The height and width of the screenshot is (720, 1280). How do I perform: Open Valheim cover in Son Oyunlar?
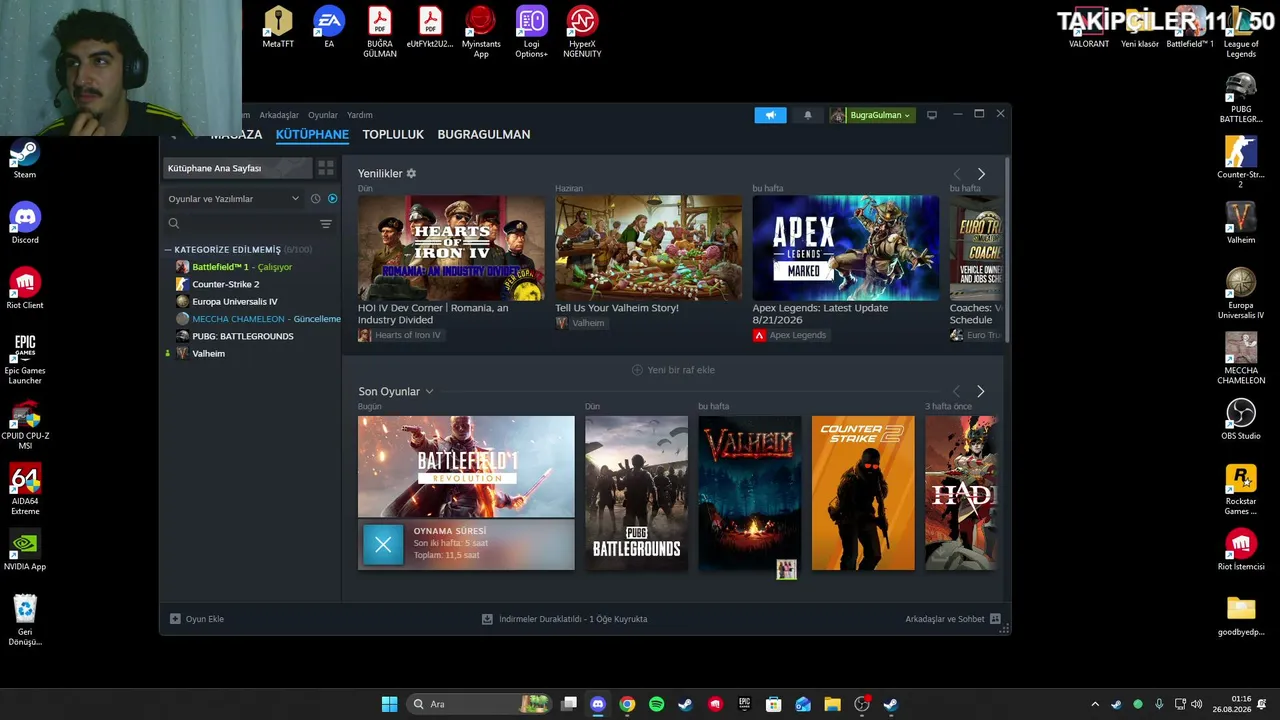(750, 493)
